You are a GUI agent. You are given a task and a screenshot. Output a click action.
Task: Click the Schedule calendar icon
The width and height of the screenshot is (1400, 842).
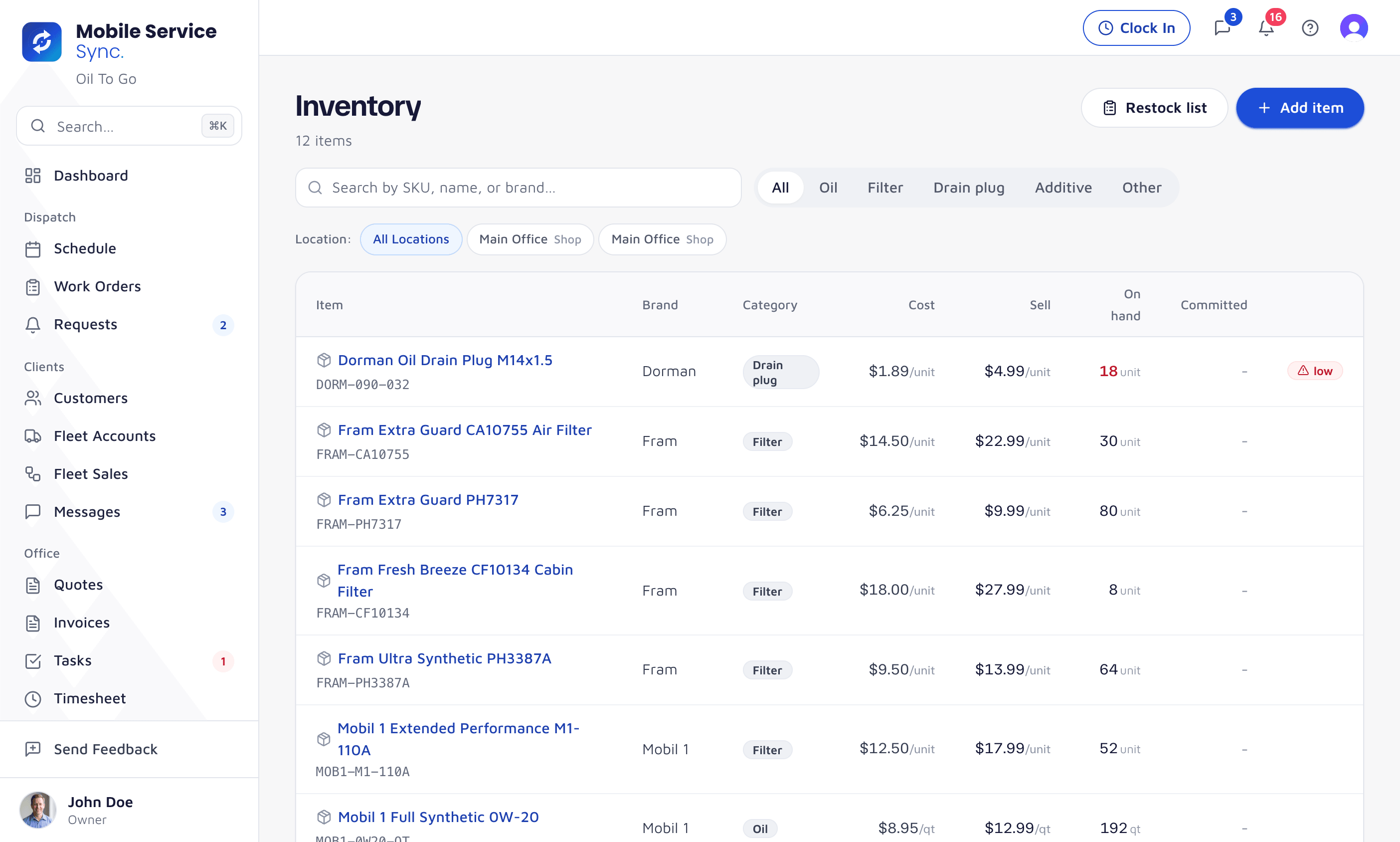[x=33, y=248]
